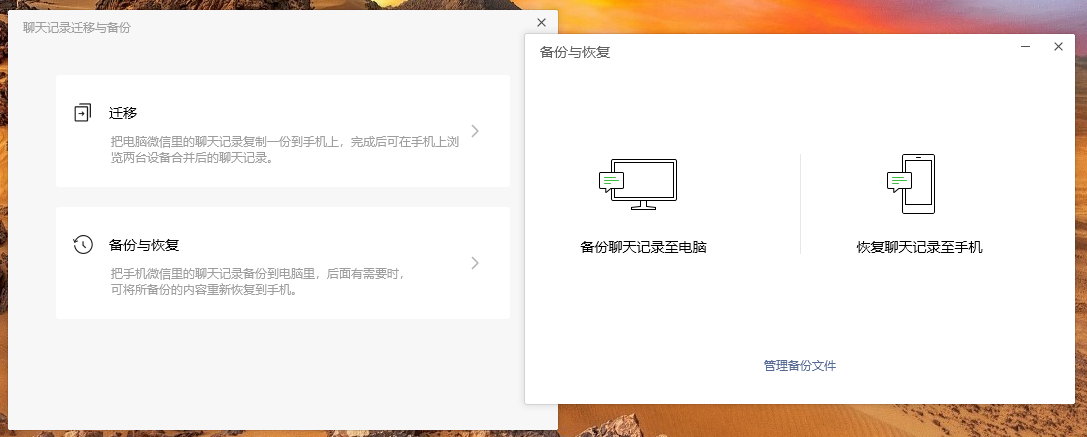Viewport: 1087px width, 437px height.
Task: Click the migration description text about 电脑微信
Action: [286, 149]
